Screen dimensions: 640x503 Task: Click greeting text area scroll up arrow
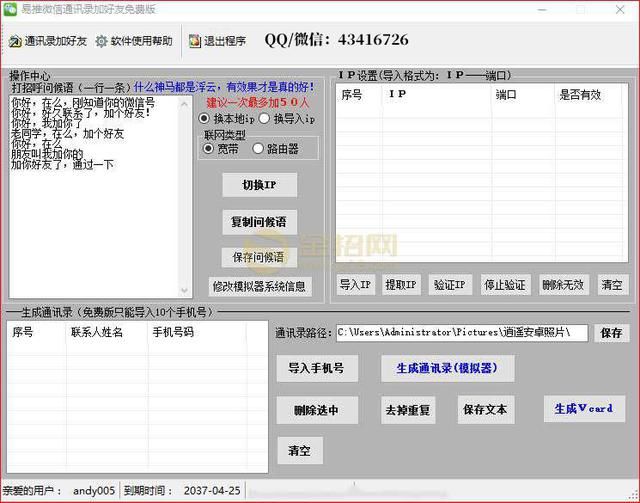pos(184,104)
